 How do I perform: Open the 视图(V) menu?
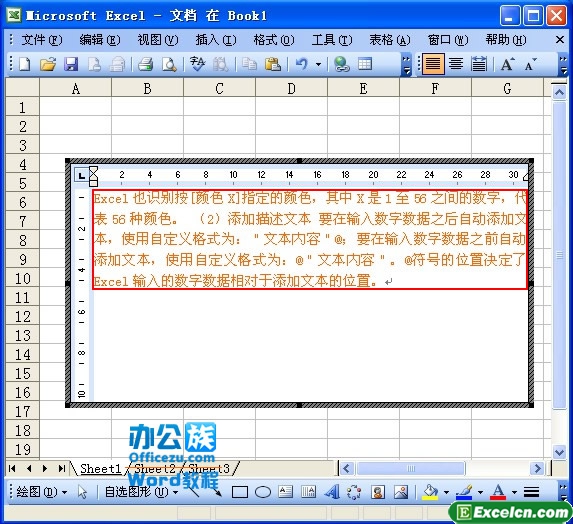[158, 40]
